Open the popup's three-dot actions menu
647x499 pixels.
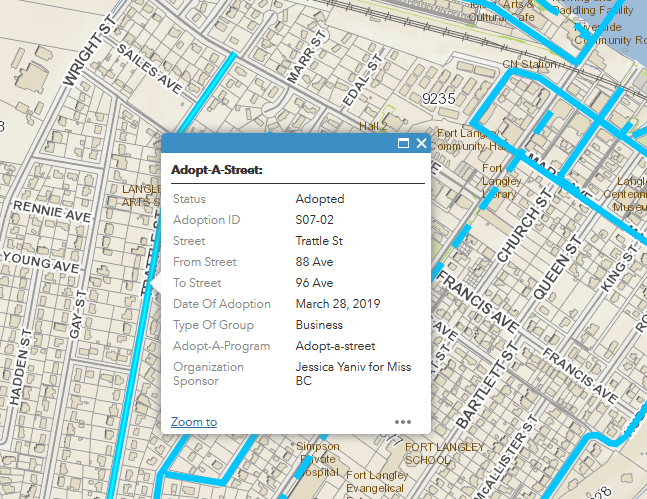pos(403,422)
